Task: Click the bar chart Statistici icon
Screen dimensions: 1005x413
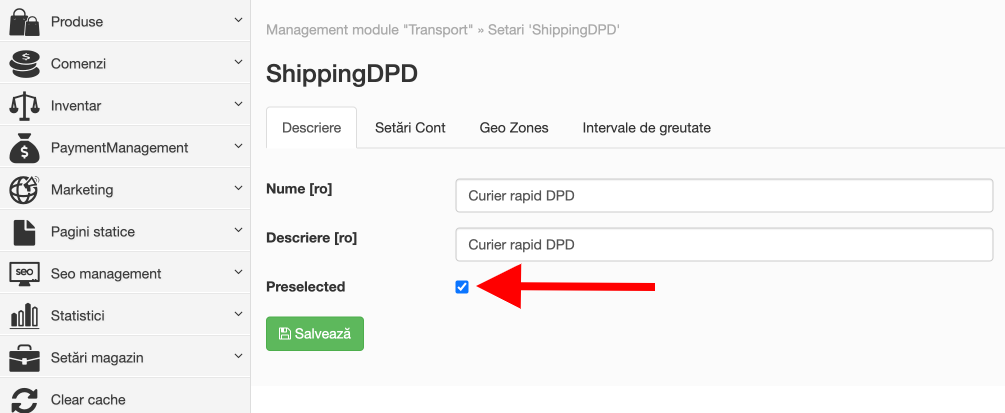Action: click(24, 316)
